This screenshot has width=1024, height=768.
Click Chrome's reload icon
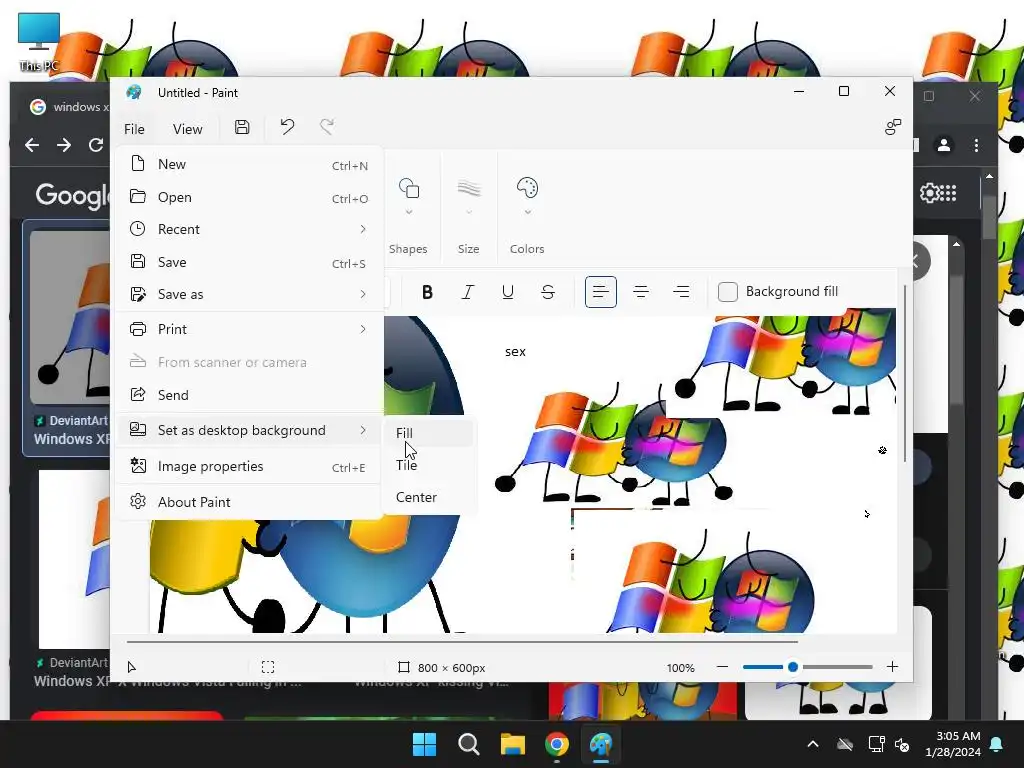click(x=96, y=145)
